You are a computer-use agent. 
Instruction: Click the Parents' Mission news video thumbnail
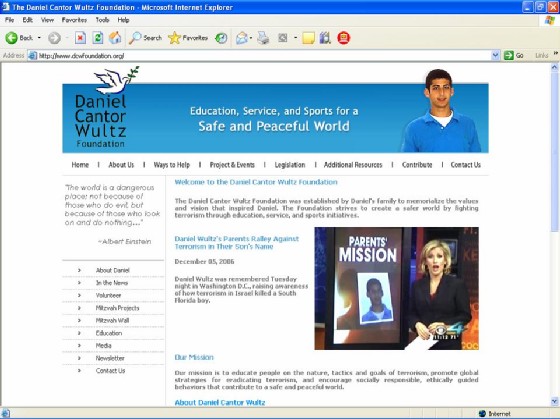[x=396, y=288]
